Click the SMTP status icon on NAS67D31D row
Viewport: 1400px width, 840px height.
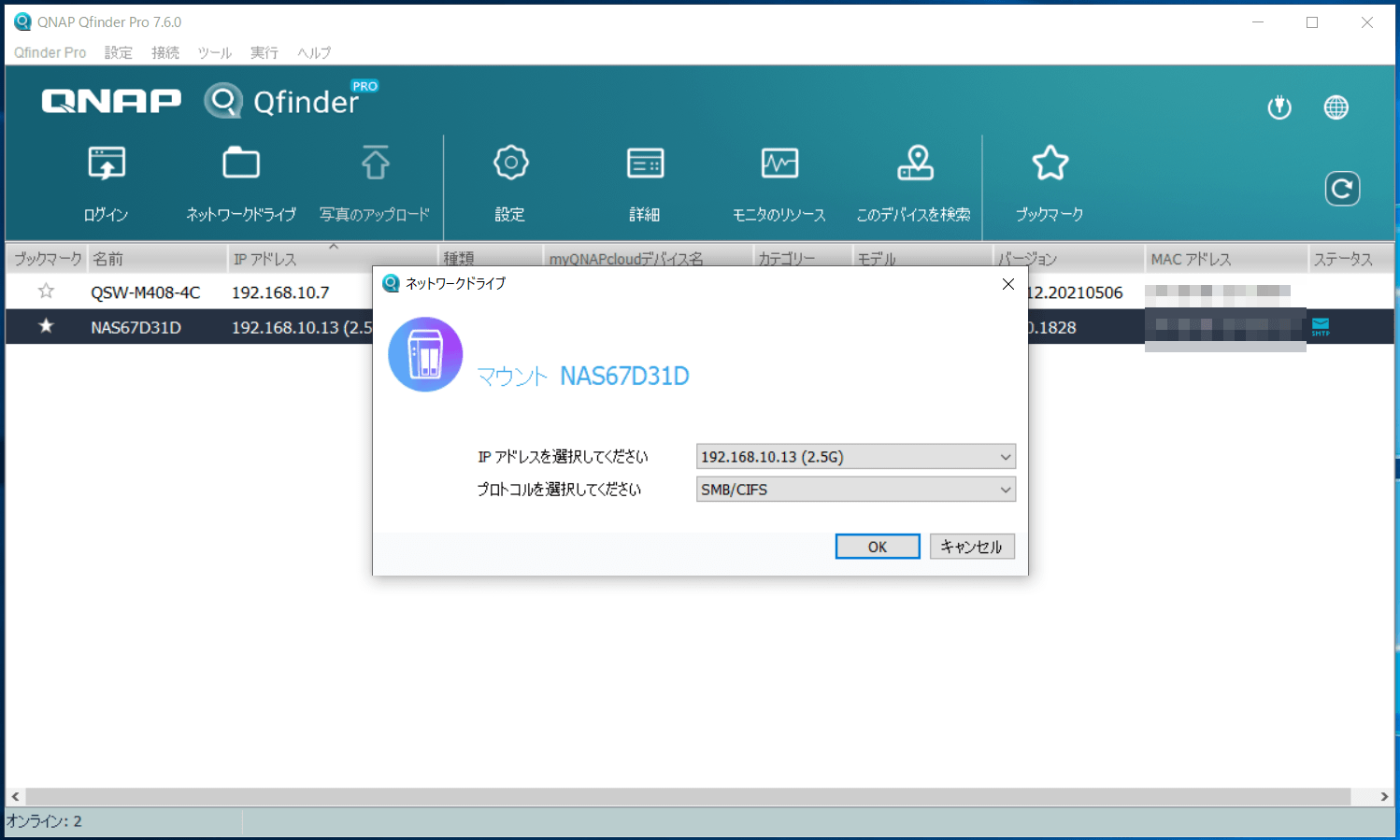(x=1321, y=327)
